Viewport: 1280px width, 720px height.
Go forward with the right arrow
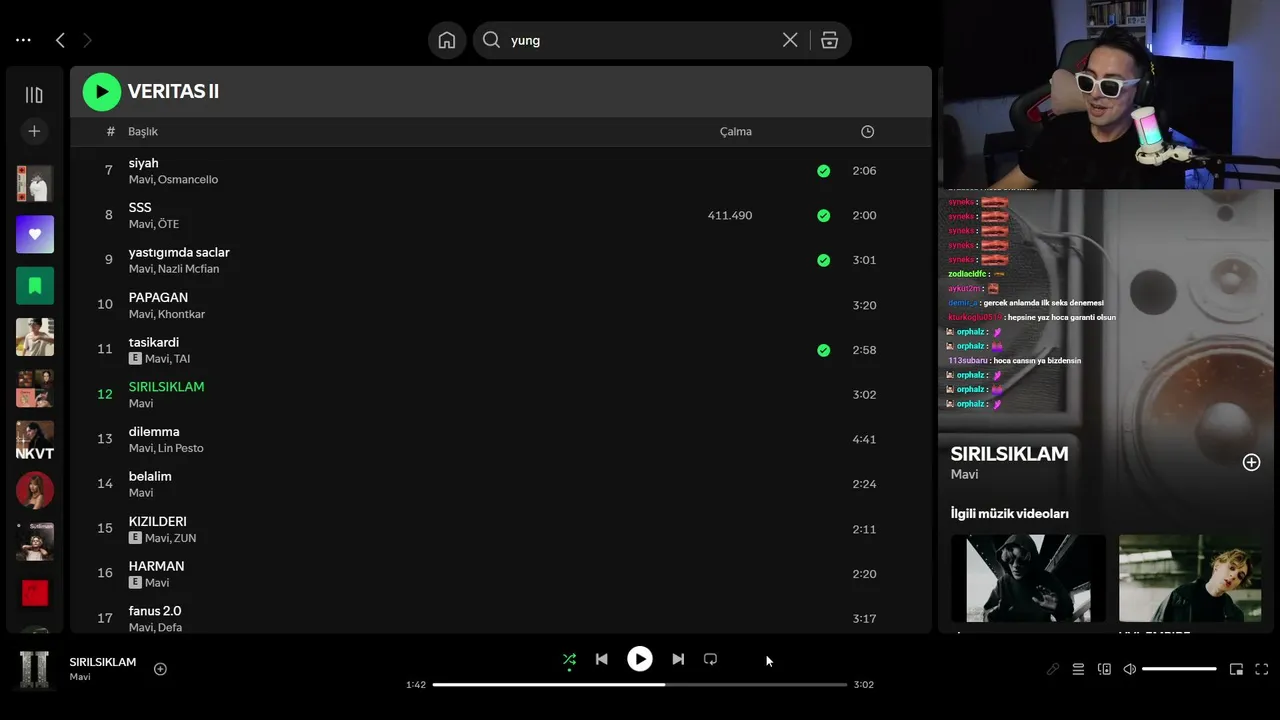tap(87, 40)
